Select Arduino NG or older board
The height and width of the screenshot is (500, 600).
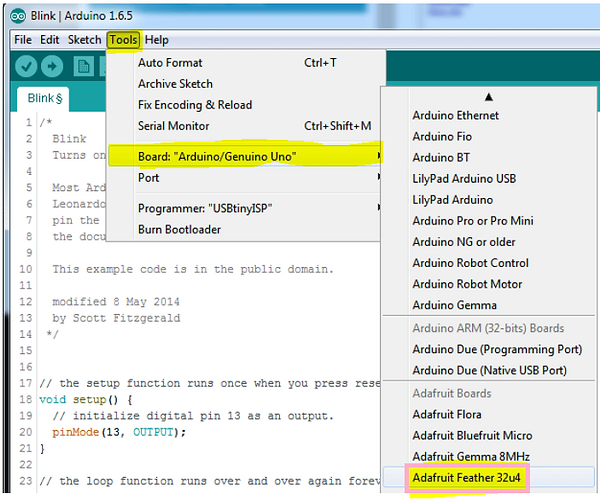(489, 242)
